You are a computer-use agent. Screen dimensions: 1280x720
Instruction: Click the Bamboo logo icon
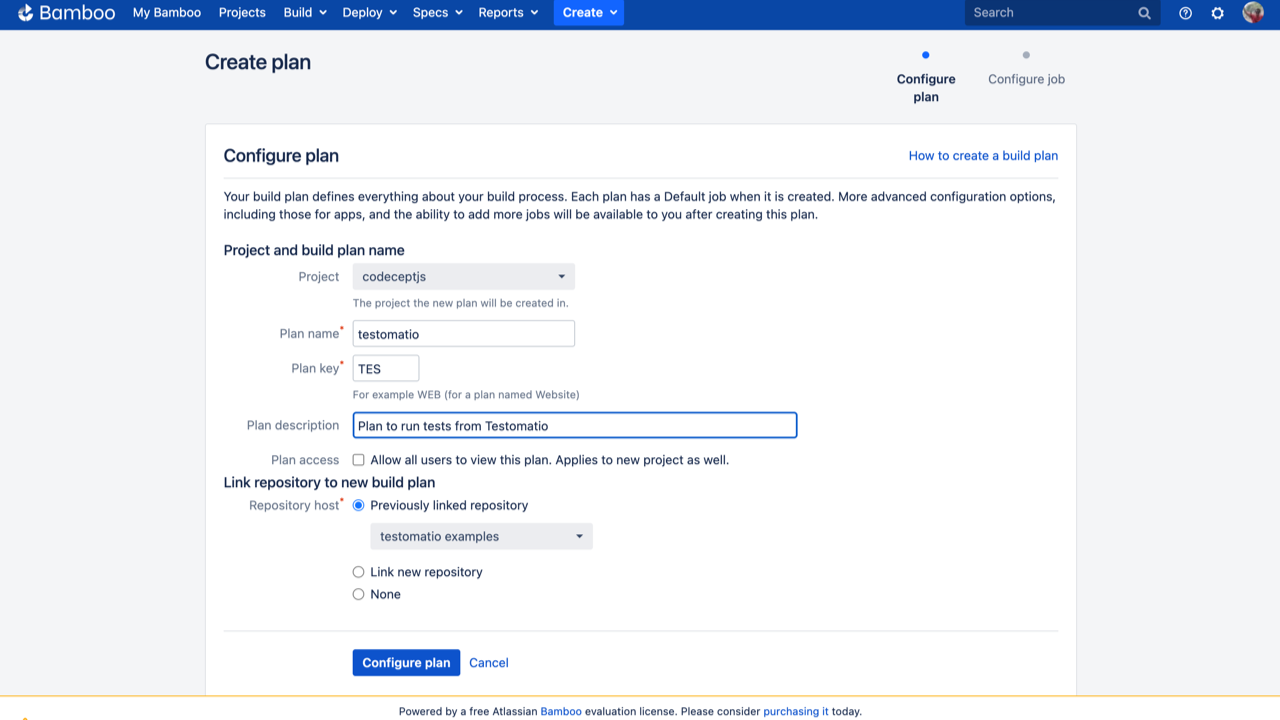pyautogui.click(x=26, y=13)
